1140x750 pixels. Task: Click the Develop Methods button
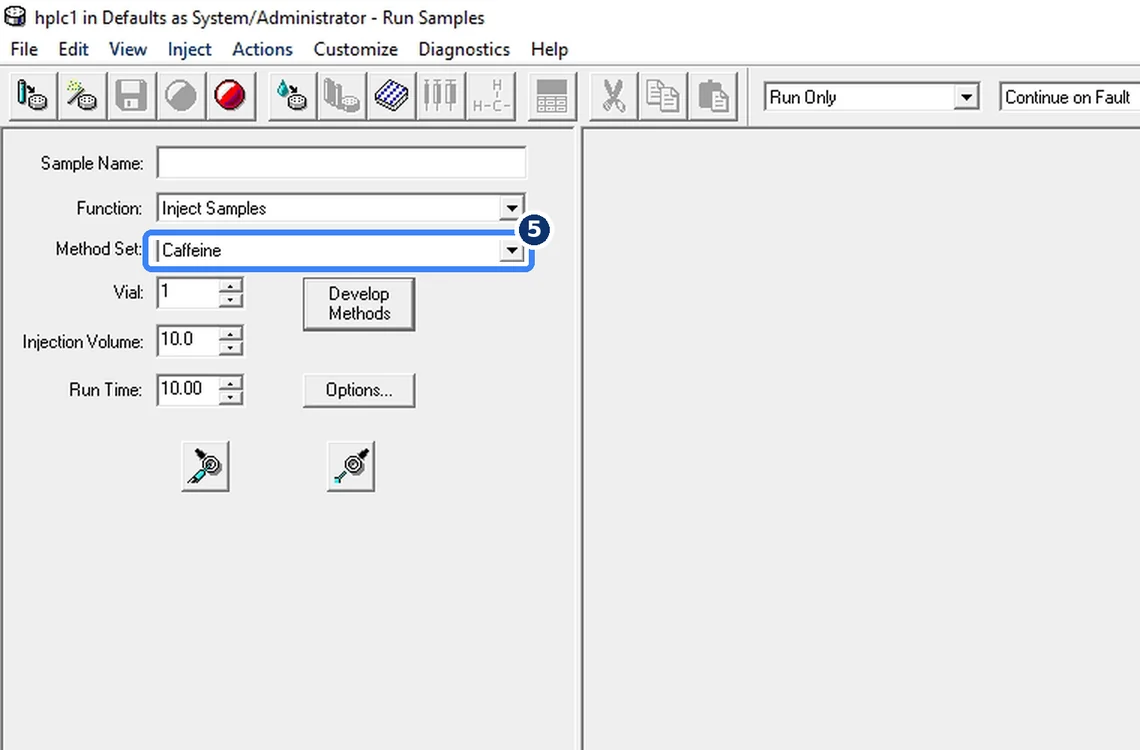pyautogui.click(x=359, y=304)
